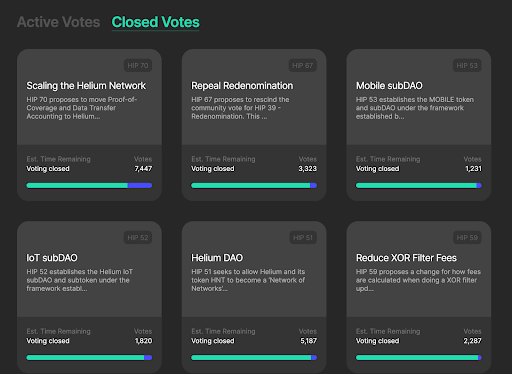Switch to the Active Votes tab
The height and width of the screenshot is (374, 512).
click(58, 22)
